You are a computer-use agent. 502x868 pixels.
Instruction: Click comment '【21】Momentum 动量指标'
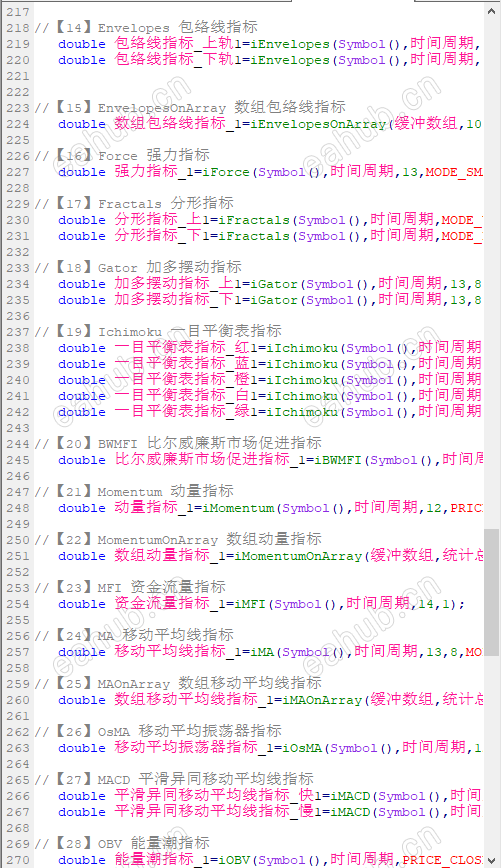pyautogui.click(x=134, y=492)
